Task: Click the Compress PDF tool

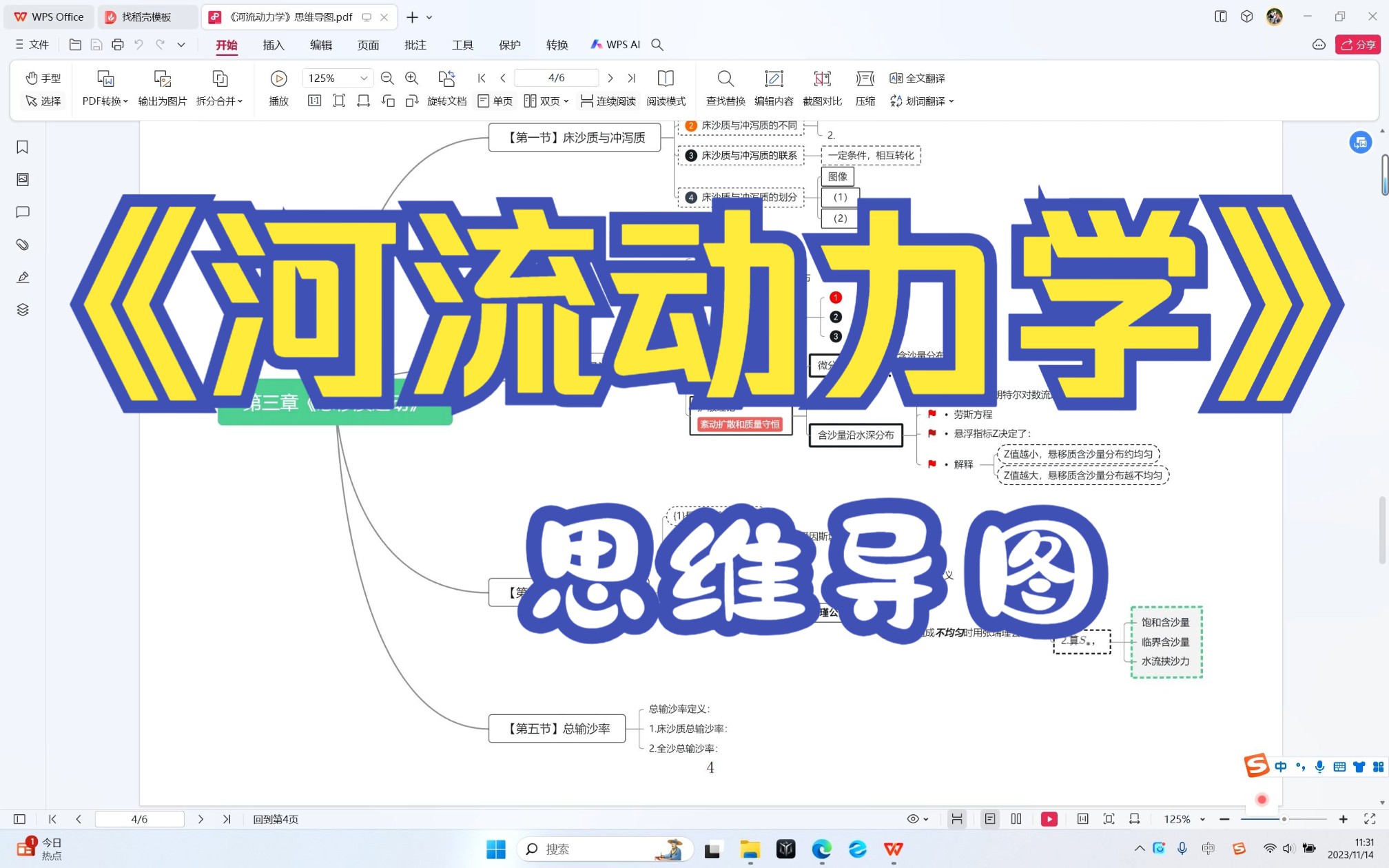Action: click(865, 88)
